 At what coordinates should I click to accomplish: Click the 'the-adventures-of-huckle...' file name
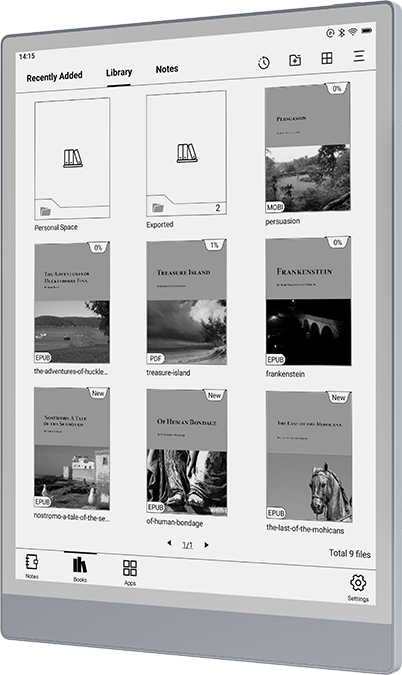click(x=71, y=371)
